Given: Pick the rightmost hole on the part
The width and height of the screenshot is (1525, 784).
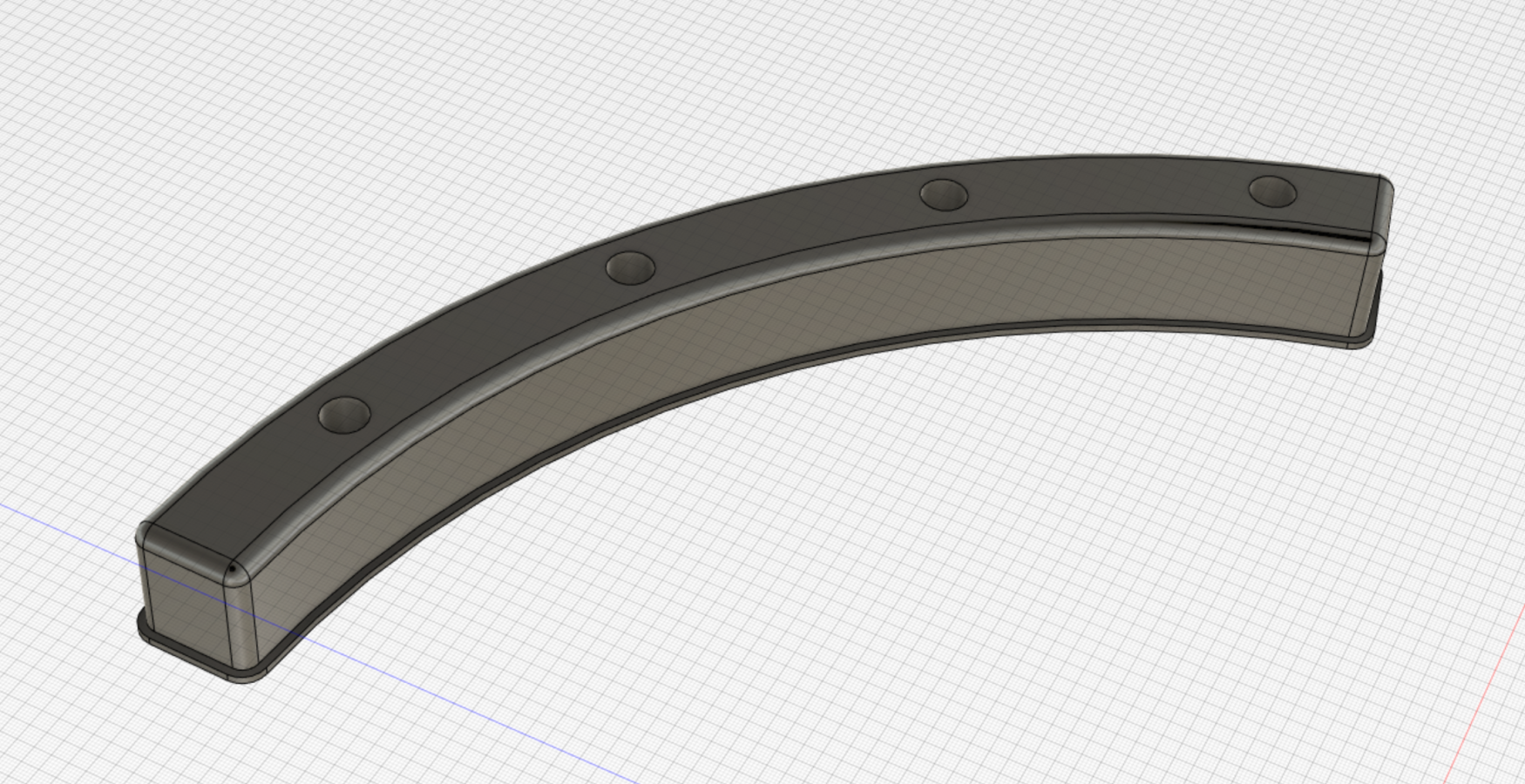Looking at the screenshot, I should click(x=1272, y=191).
